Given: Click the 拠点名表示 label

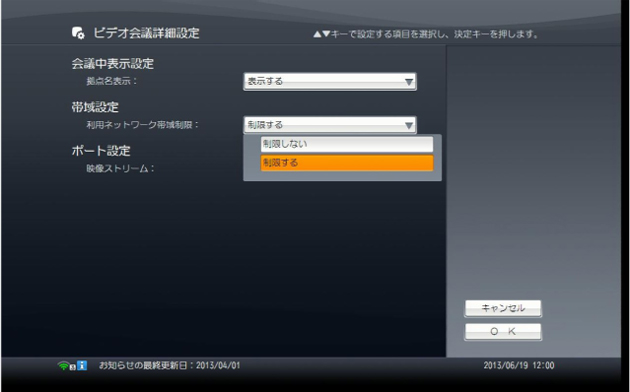Looking at the screenshot, I should pos(112,81).
